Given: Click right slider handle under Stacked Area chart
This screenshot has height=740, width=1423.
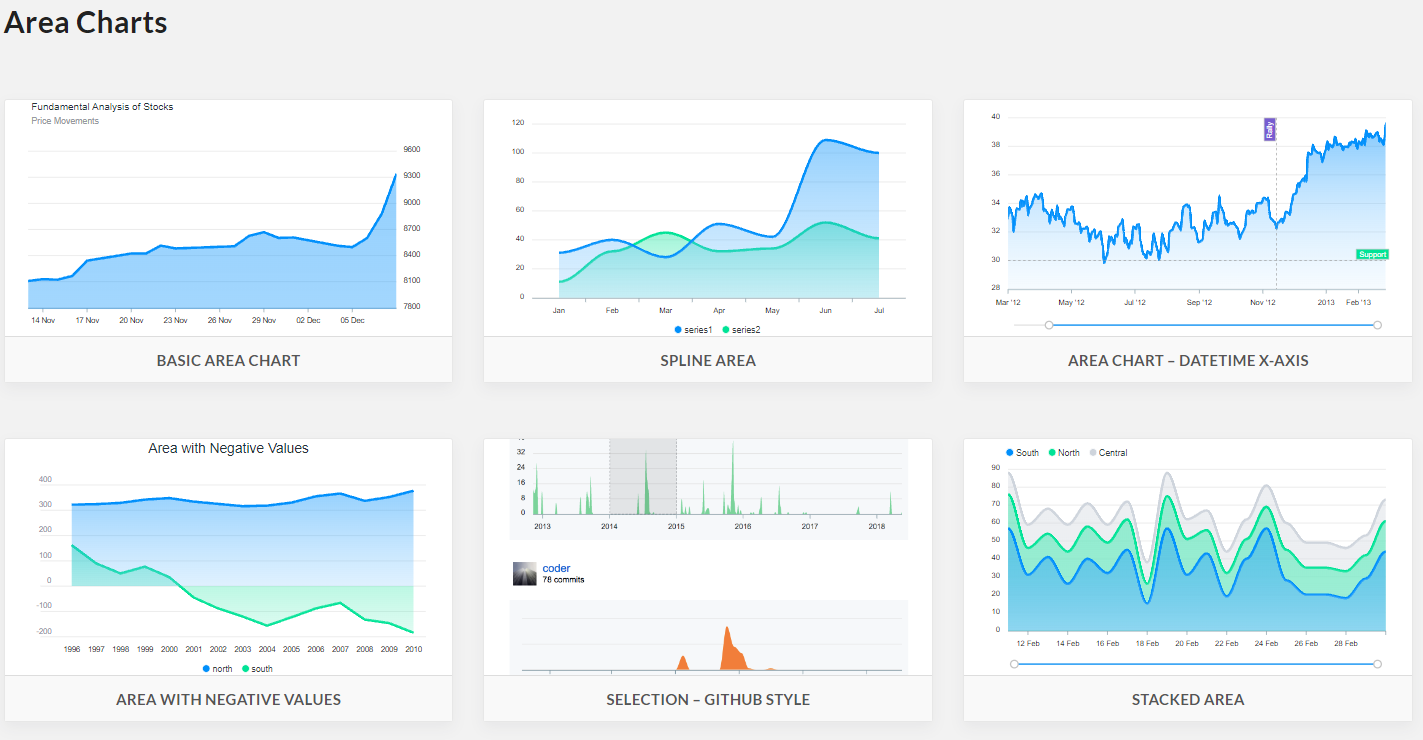Looking at the screenshot, I should (1377, 664).
